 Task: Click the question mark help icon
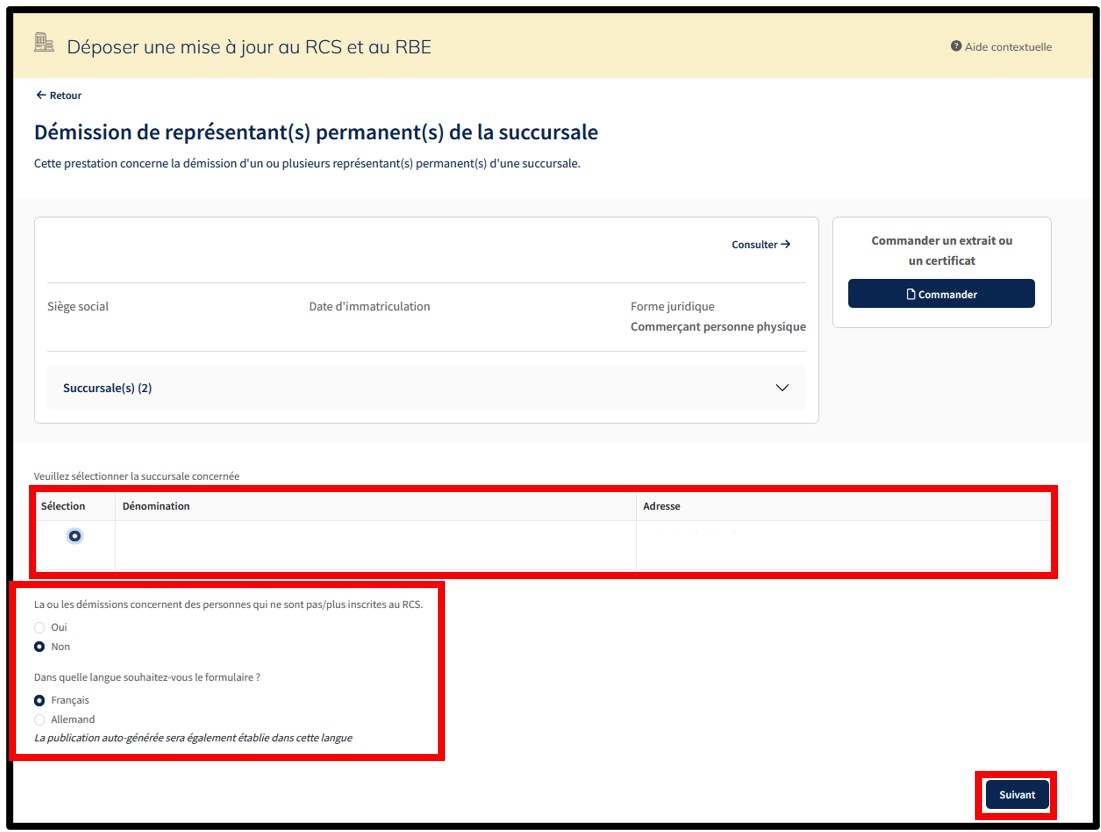(956, 47)
